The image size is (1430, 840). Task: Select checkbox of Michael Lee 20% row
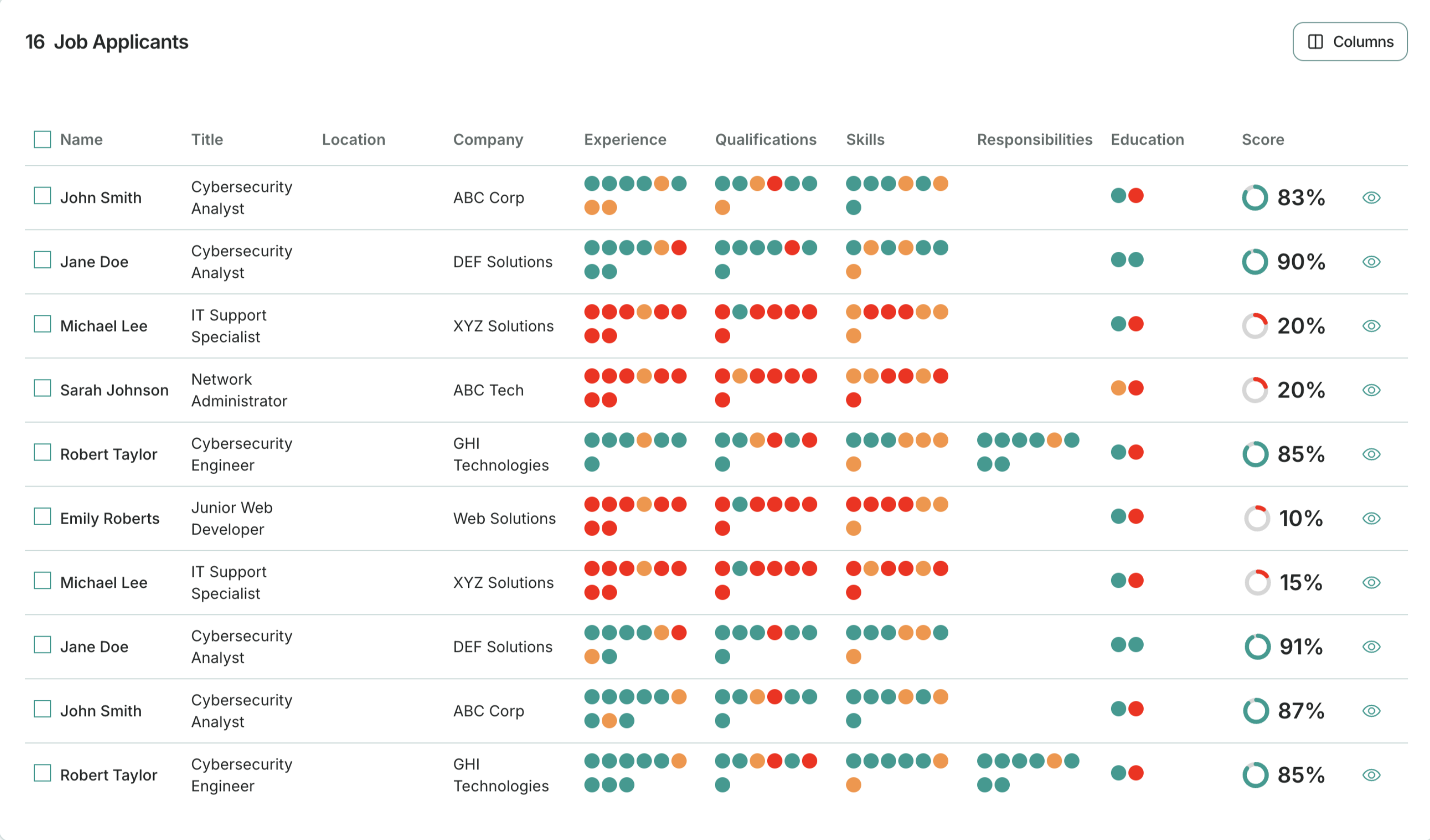click(42, 324)
